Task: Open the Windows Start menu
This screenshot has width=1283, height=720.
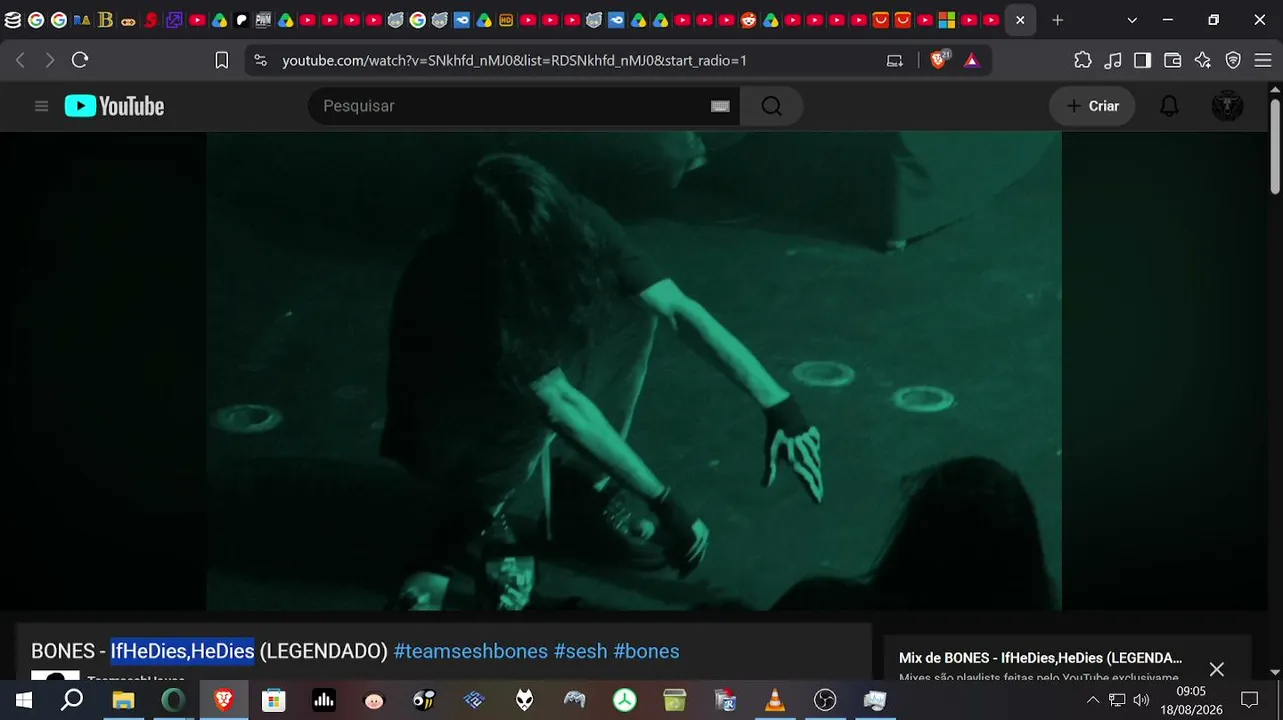Action: pos(23,700)
